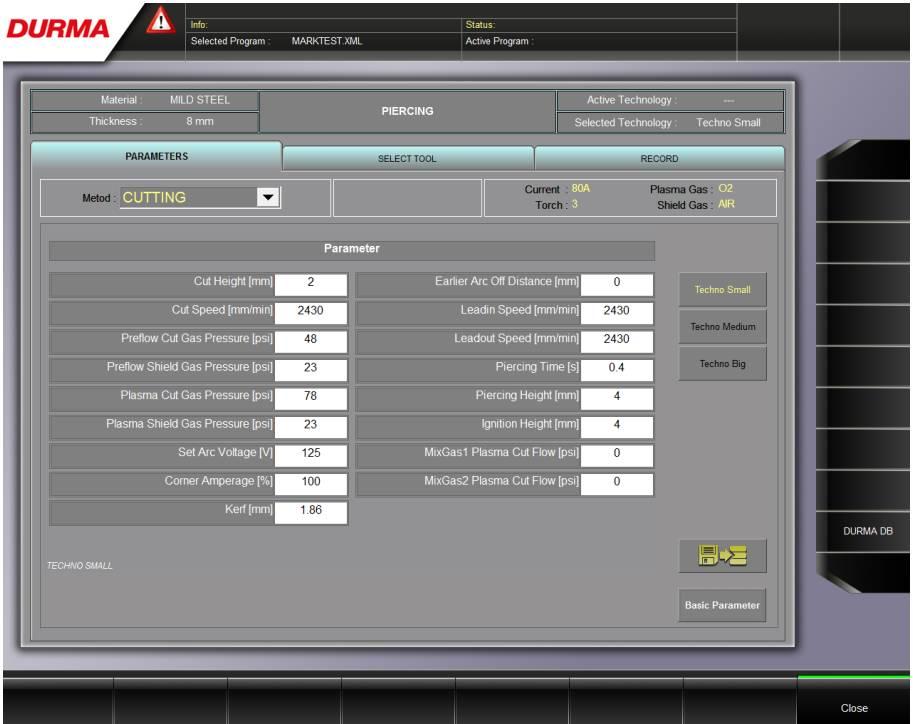Click the Set Arc Voltage input
The width and height of the screenshot is (913, 724).
tap(311, 453)
